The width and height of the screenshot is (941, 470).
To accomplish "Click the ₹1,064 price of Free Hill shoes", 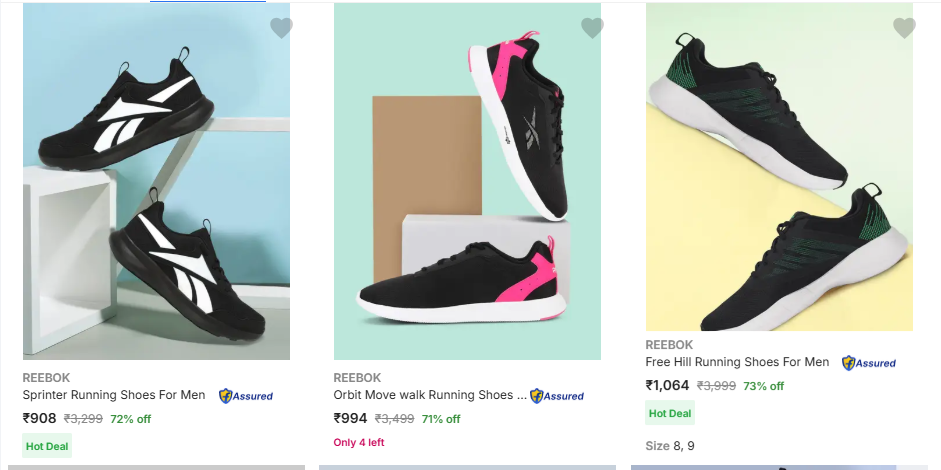I will pos(667,386).
